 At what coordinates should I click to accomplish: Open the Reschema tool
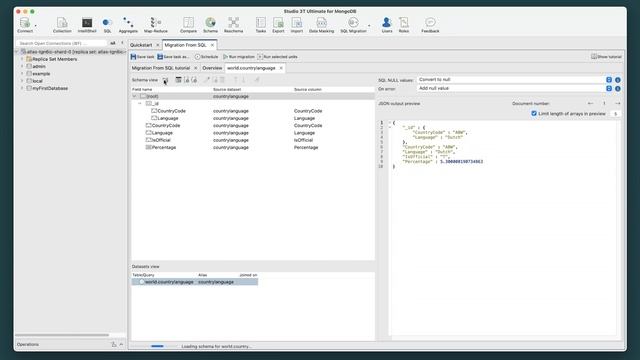tap(233, 24)
